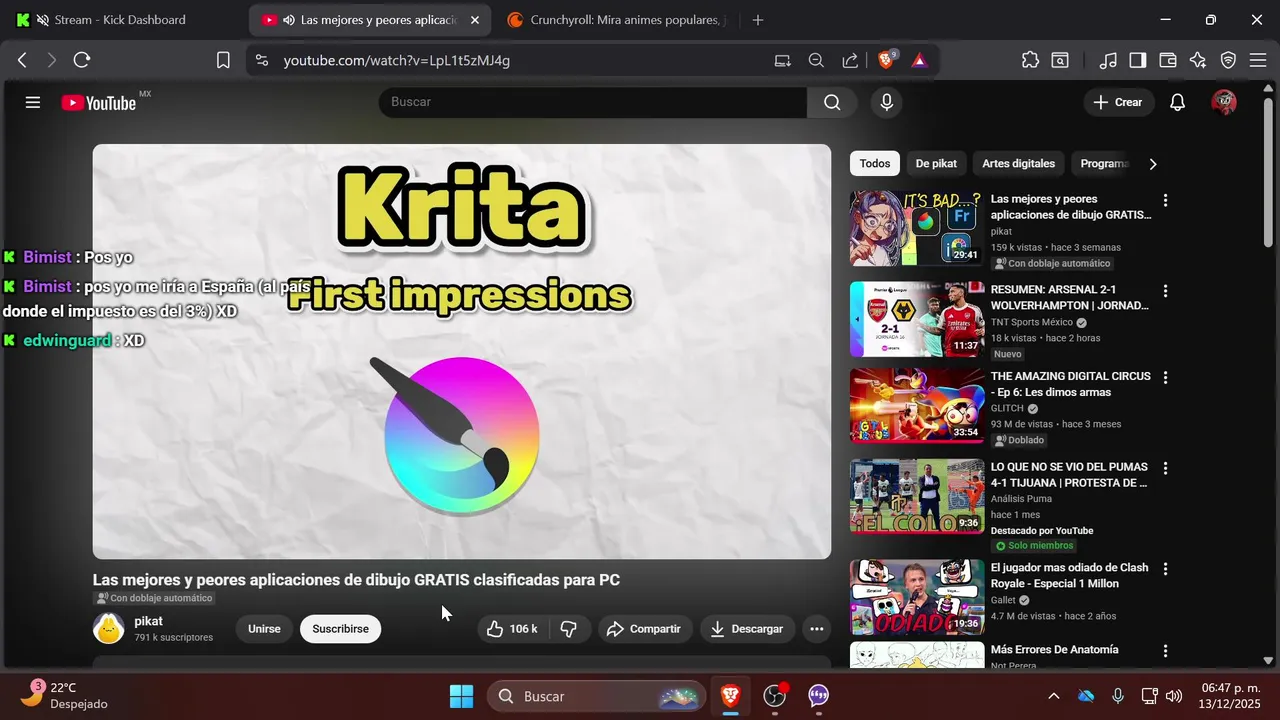1280x720 pixels.
Task: Click the Windows taskbar search box
Action: point(595,696)
